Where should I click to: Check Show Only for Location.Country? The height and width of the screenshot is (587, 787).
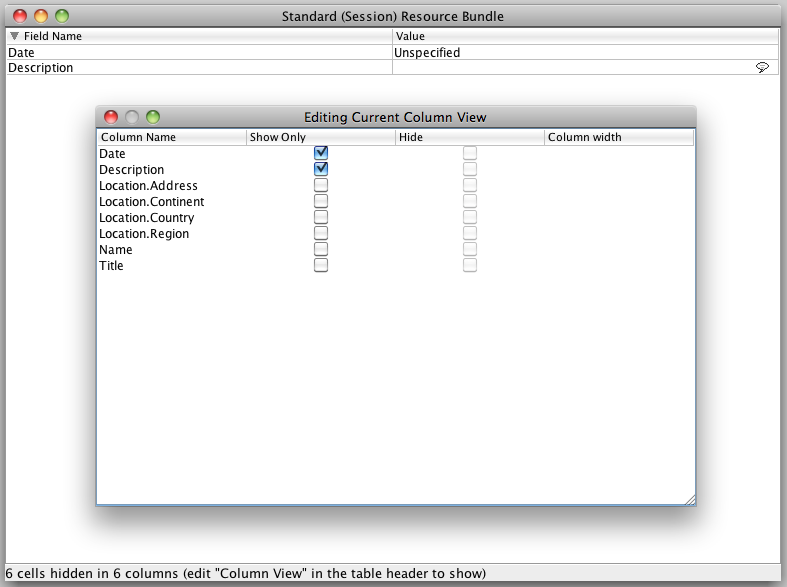pyautogui.click(x=321, y=217)
